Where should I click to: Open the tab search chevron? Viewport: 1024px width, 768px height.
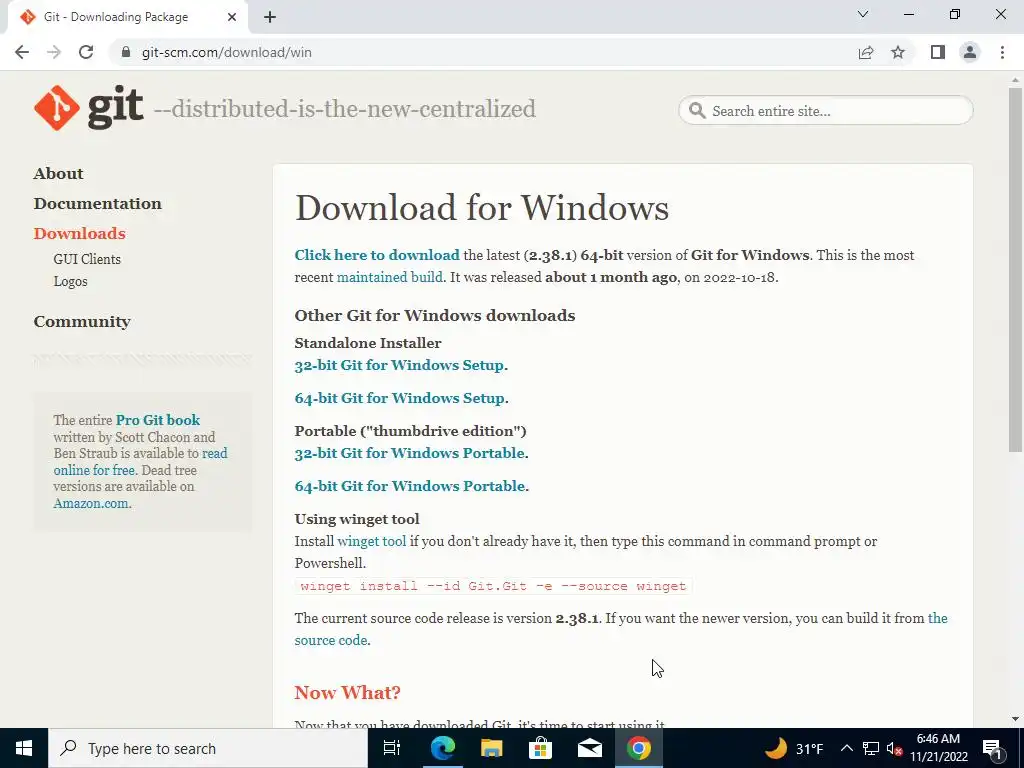[x=863, y=14]
